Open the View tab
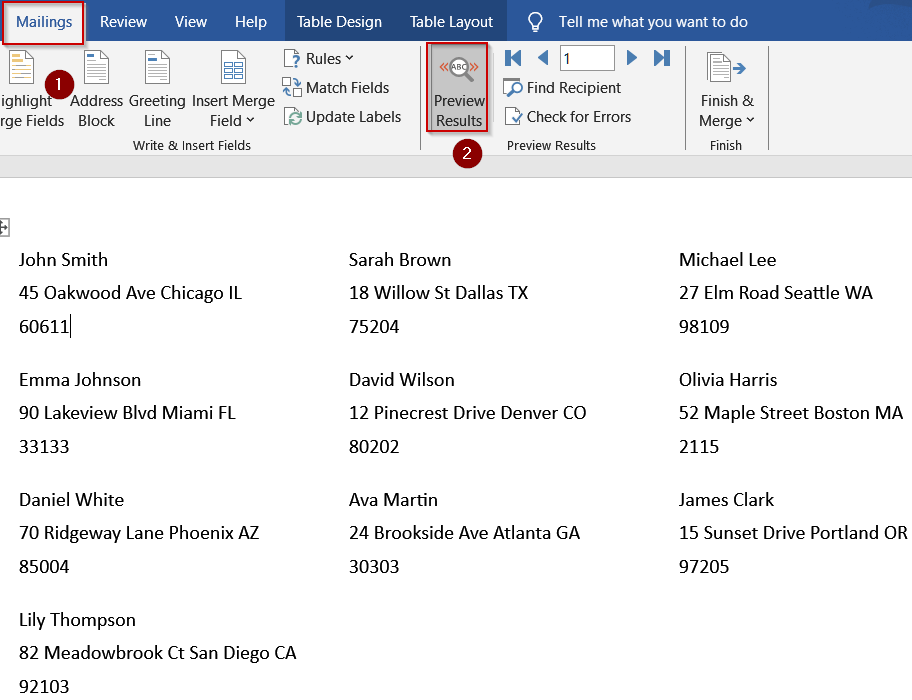Viewport: 912px width, 700px height. click(x=191, y=22)
